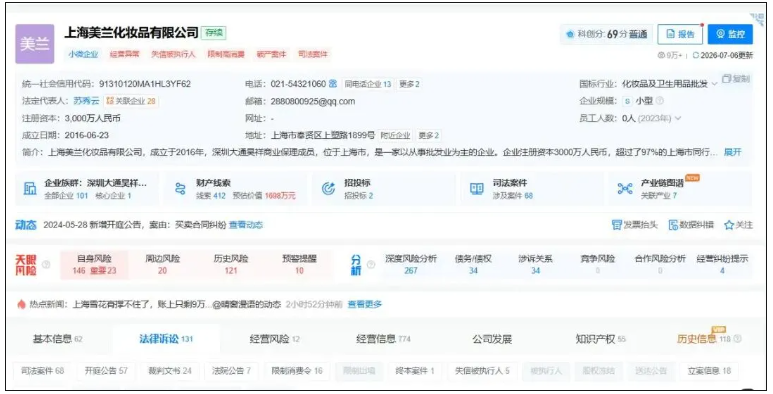This screenshot has height=394, width=773.
Task: Select 限制消费令 16 sub-tab
Action: 297,371
